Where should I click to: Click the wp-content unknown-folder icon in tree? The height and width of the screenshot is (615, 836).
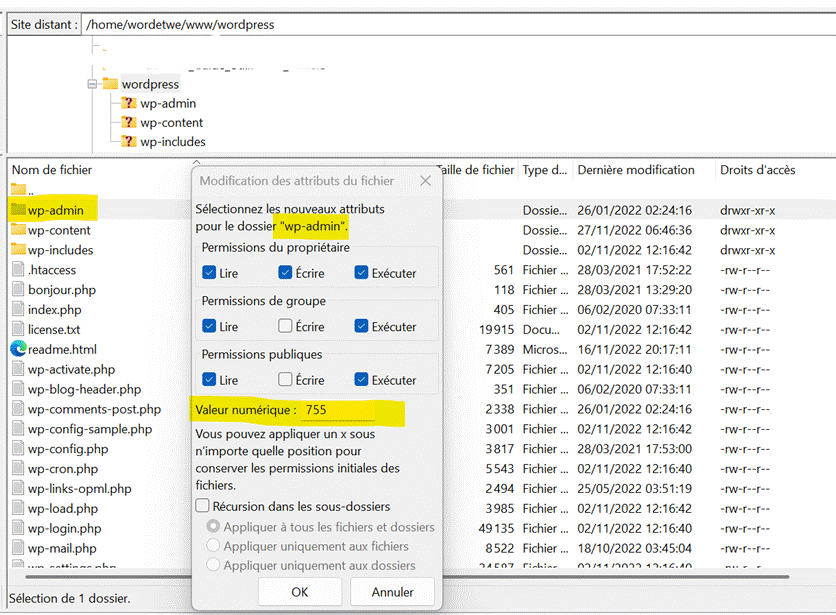[128, 122]
